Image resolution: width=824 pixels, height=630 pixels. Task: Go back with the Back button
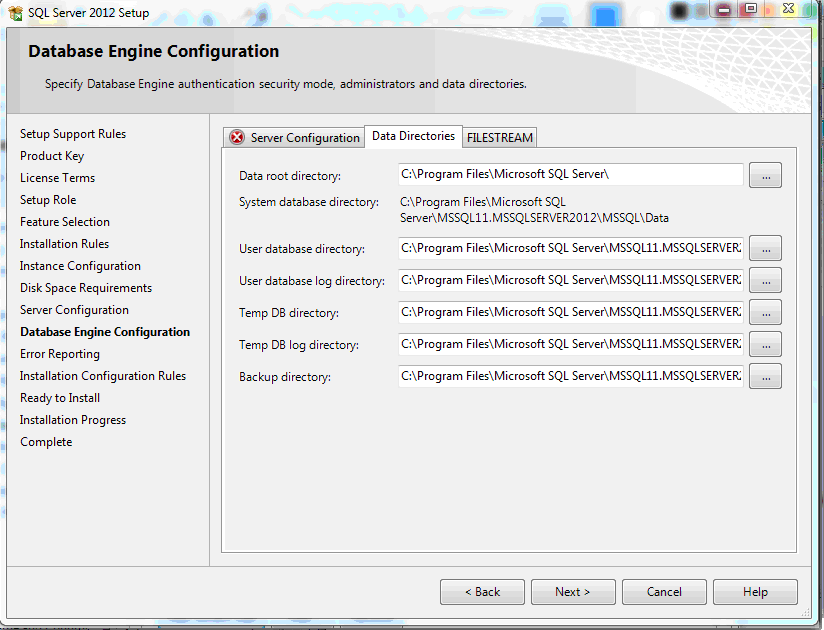pyautogui.click(x=482, y=592)
